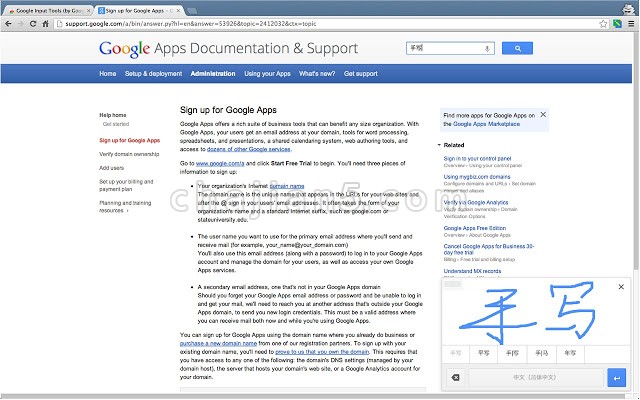Choose the second handwriting candidate
640x400 pixels.
[x=484, y=353]
